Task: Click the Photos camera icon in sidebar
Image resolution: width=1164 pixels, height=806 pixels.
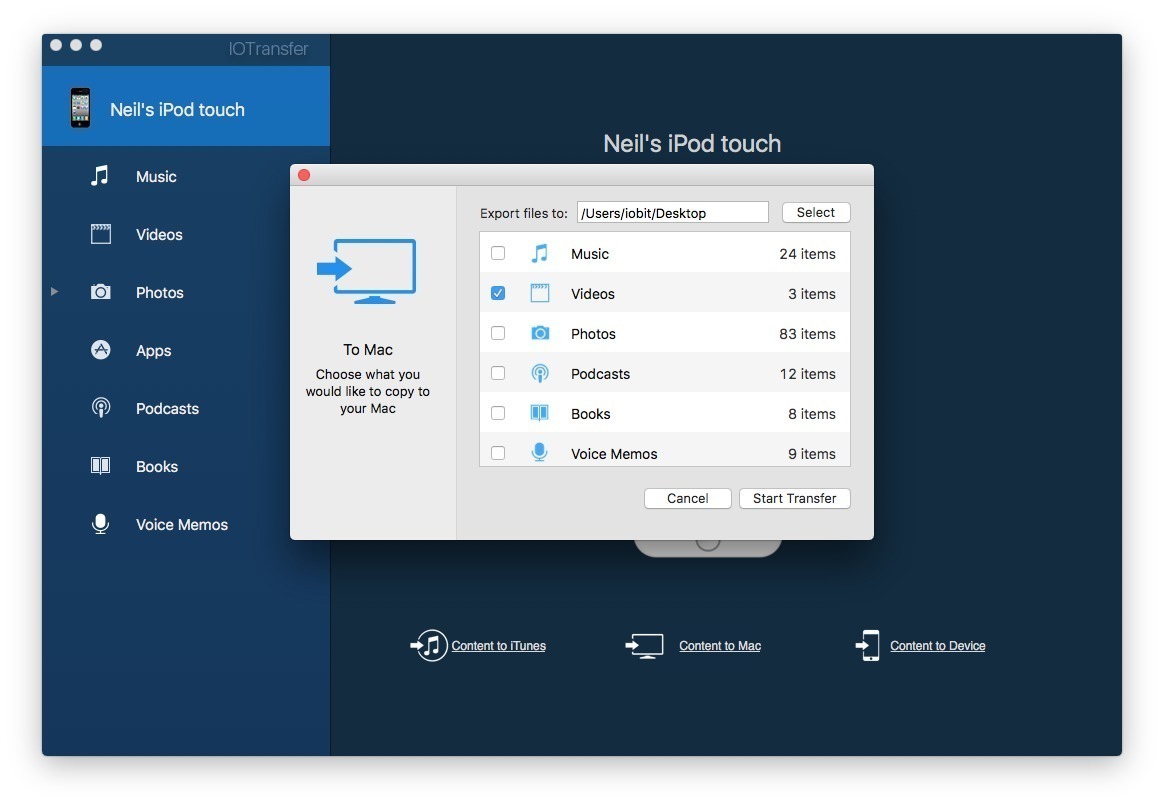Action: [x=100, y=292]
